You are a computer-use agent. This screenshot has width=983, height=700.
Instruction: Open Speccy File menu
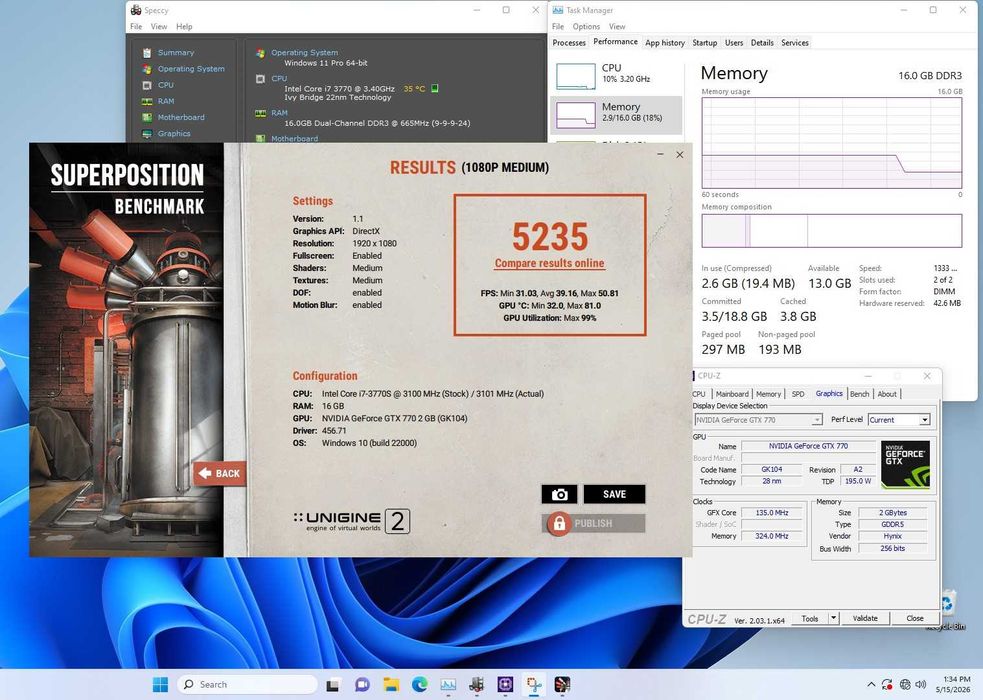(x=136, y=26)
